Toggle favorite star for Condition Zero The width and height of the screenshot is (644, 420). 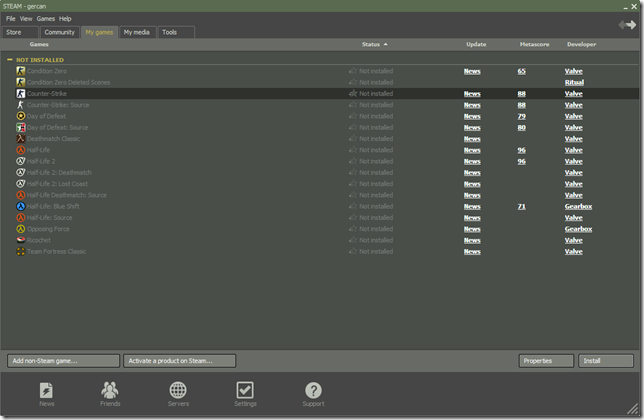(353, 71)
